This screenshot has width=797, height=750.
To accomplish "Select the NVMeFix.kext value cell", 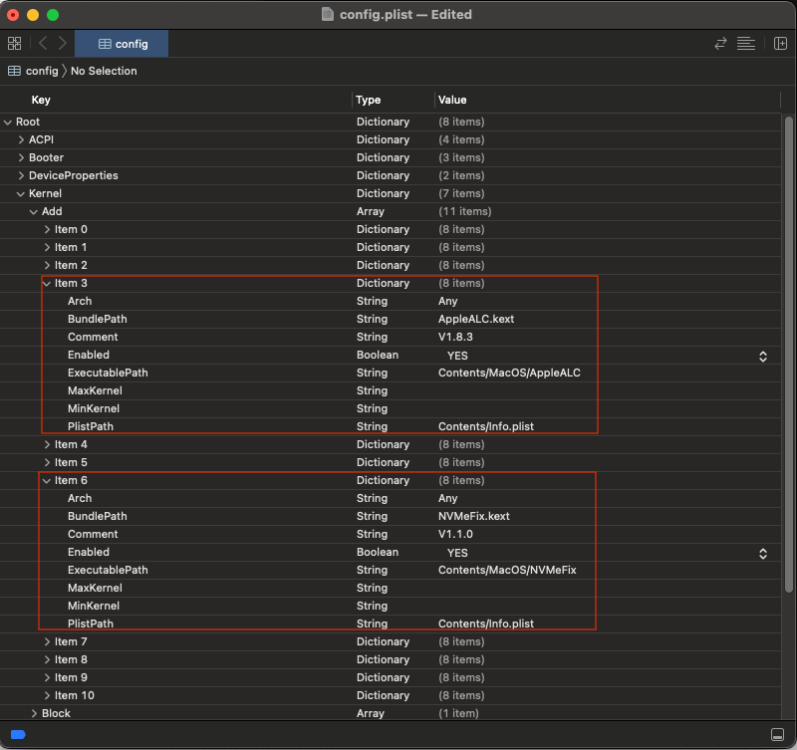I will click(474, 516).
